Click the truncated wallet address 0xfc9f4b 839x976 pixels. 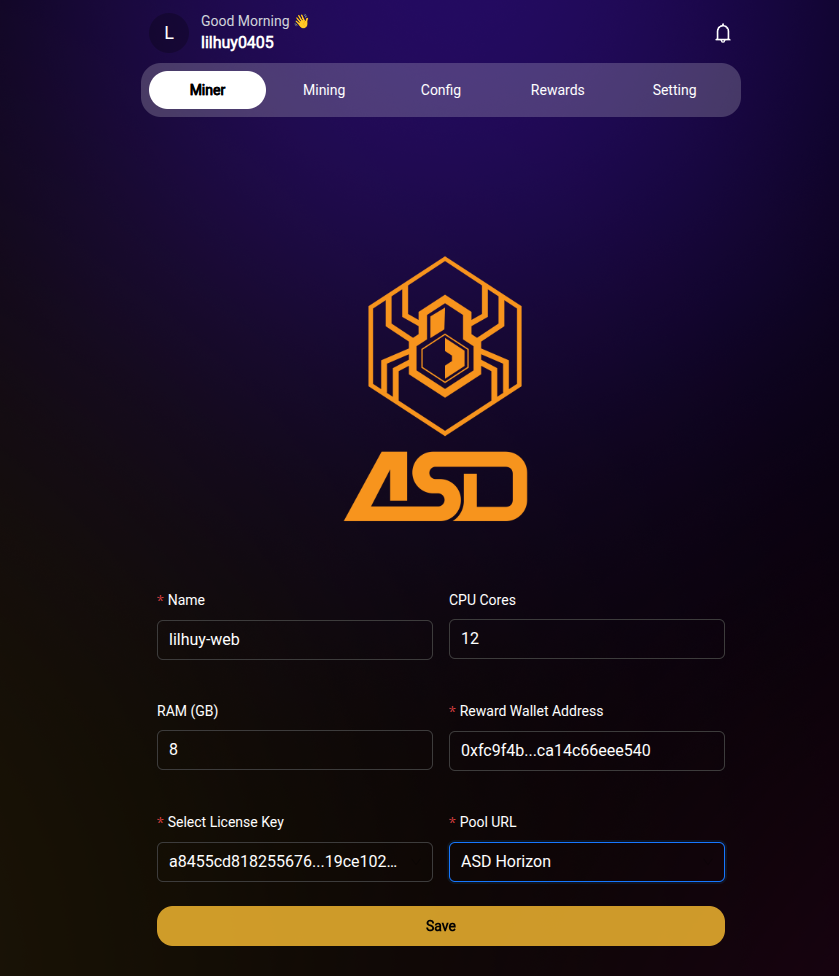click(586, 750)
